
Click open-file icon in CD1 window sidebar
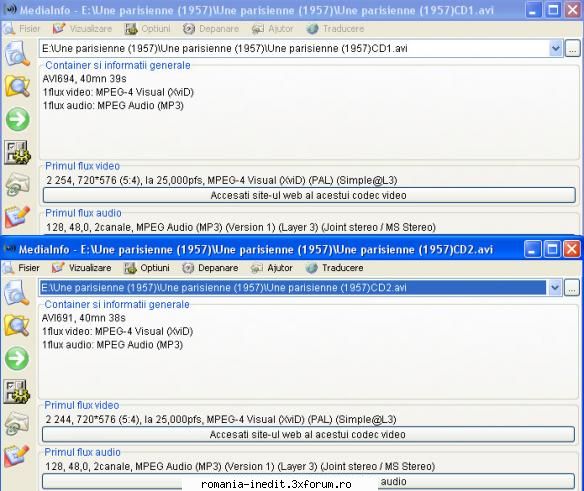click(x=17, y=54)
